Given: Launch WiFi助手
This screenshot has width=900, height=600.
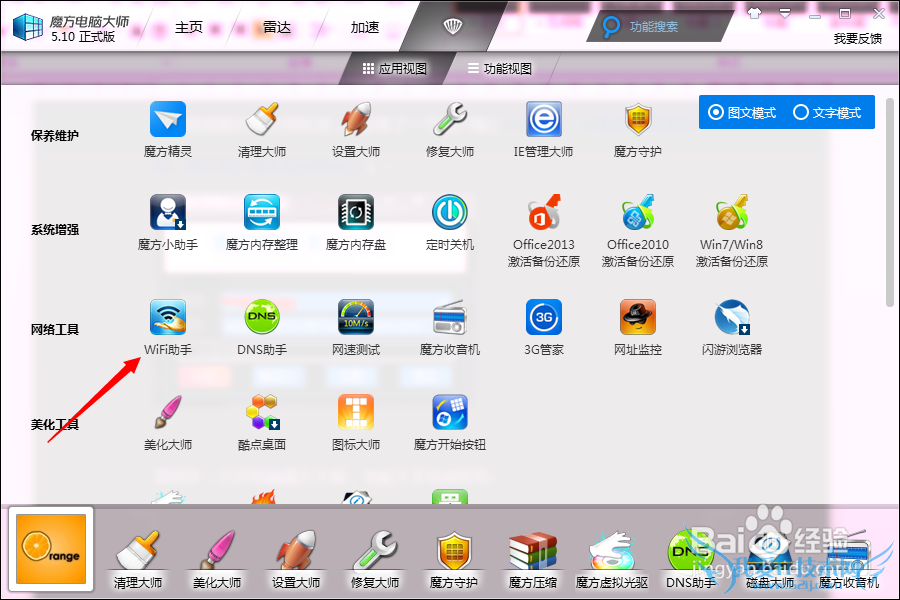Looking at the screenshot, I should (168, 317).
